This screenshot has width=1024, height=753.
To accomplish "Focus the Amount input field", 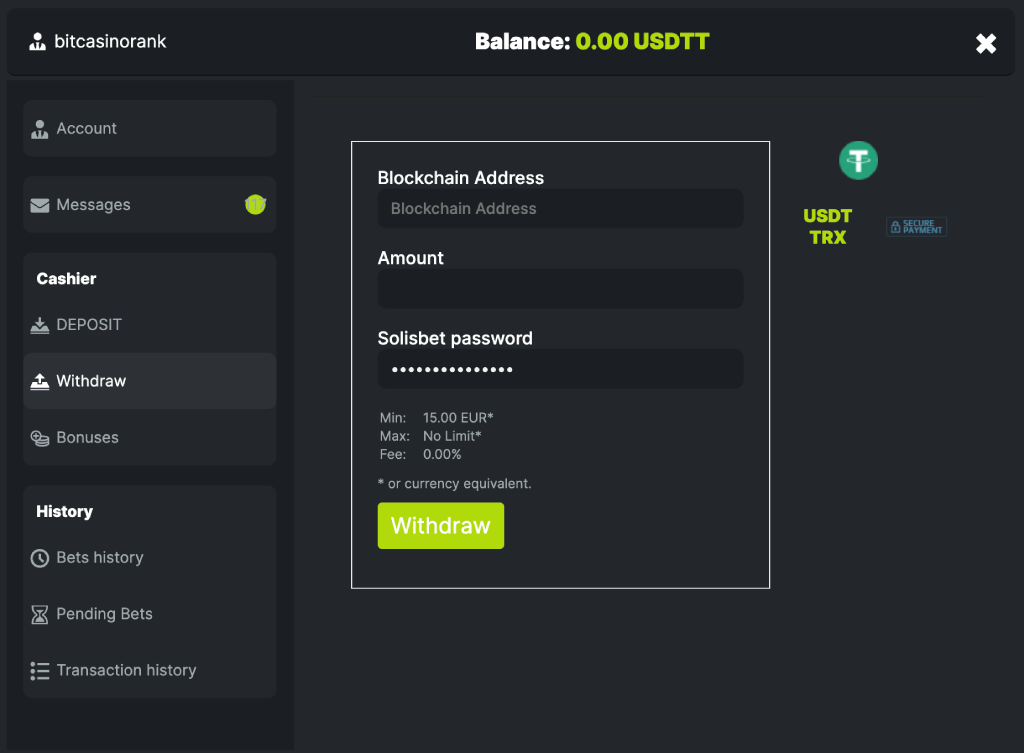I will pos(560,289).
